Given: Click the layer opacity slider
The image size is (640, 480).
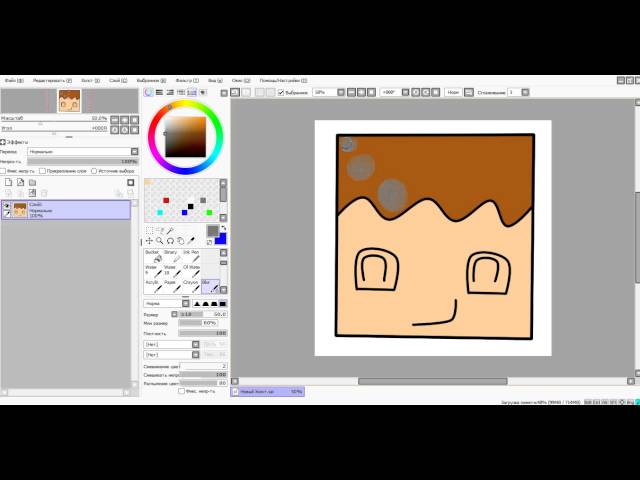Looking at the screenshot, I should pos(83,162).
